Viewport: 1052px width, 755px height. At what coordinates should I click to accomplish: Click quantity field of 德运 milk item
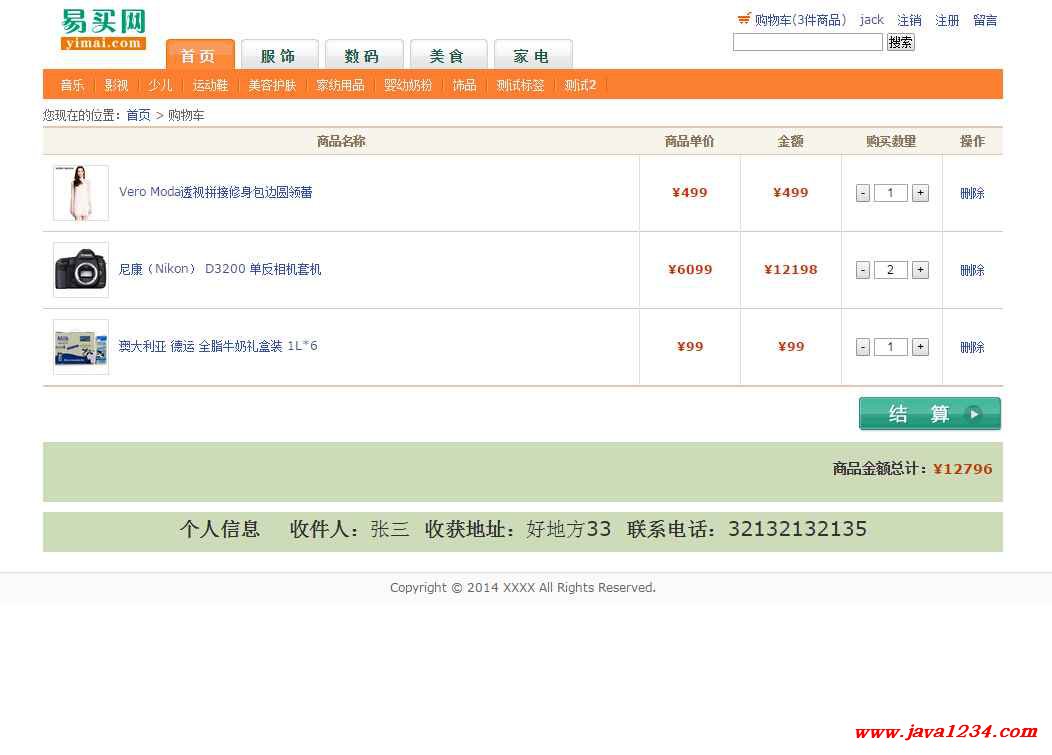point(891,347)
